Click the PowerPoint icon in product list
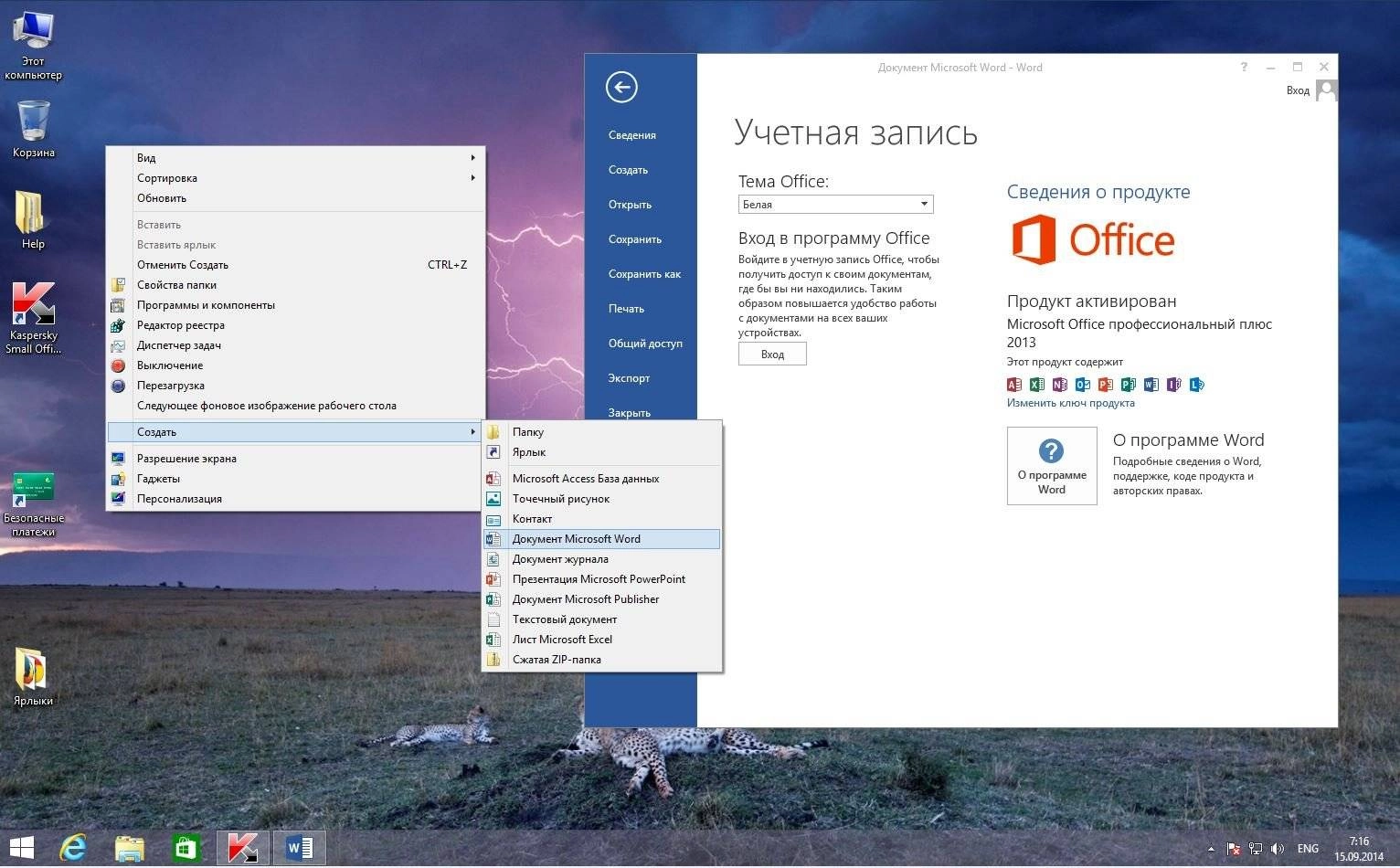The width and height of the screenshot is (1400, 868). [x=1105, y=385]
